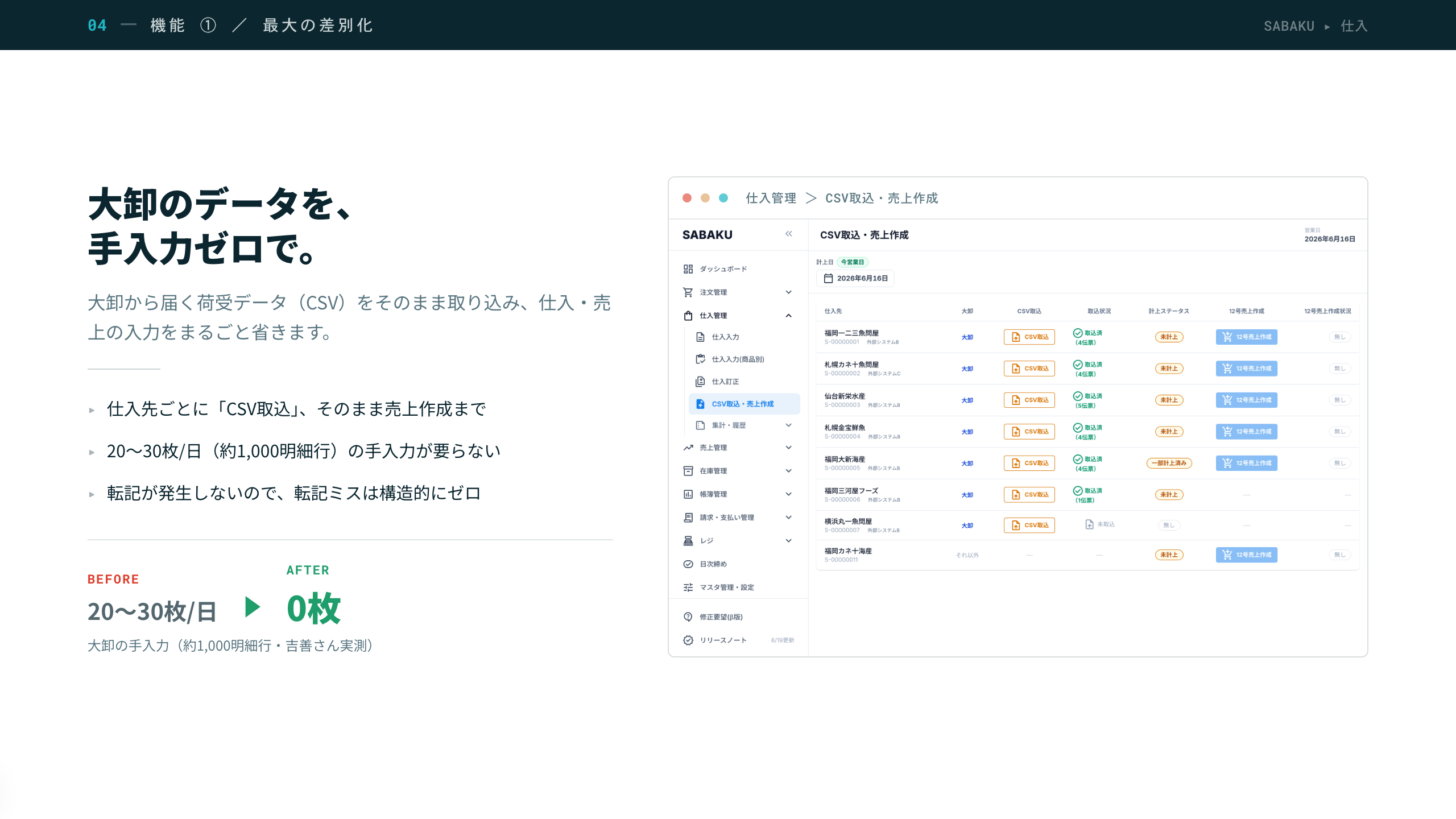Screen dimensions: 1456x819
Task: Click the 修正要望(β版) help icon
Action: tap(688, 617)
